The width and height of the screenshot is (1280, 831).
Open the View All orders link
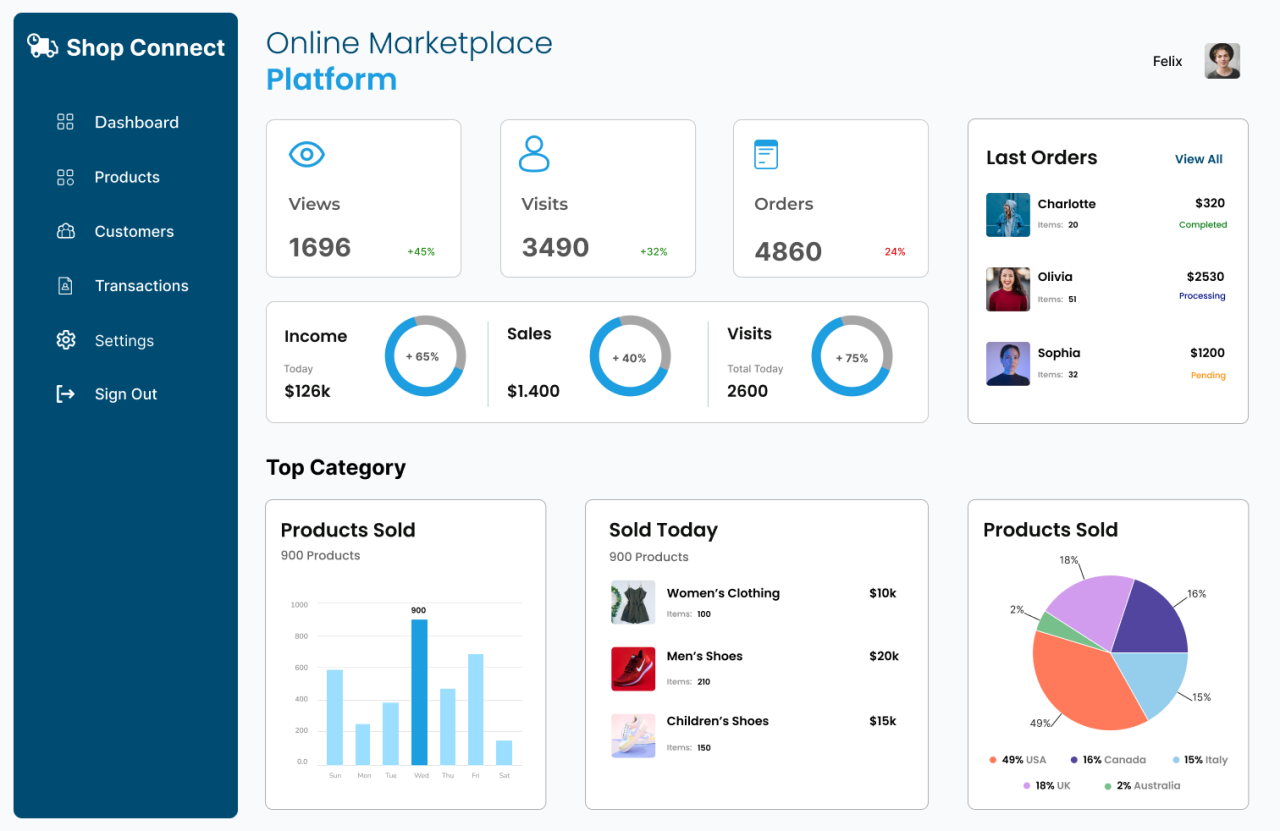(1198, 159)
